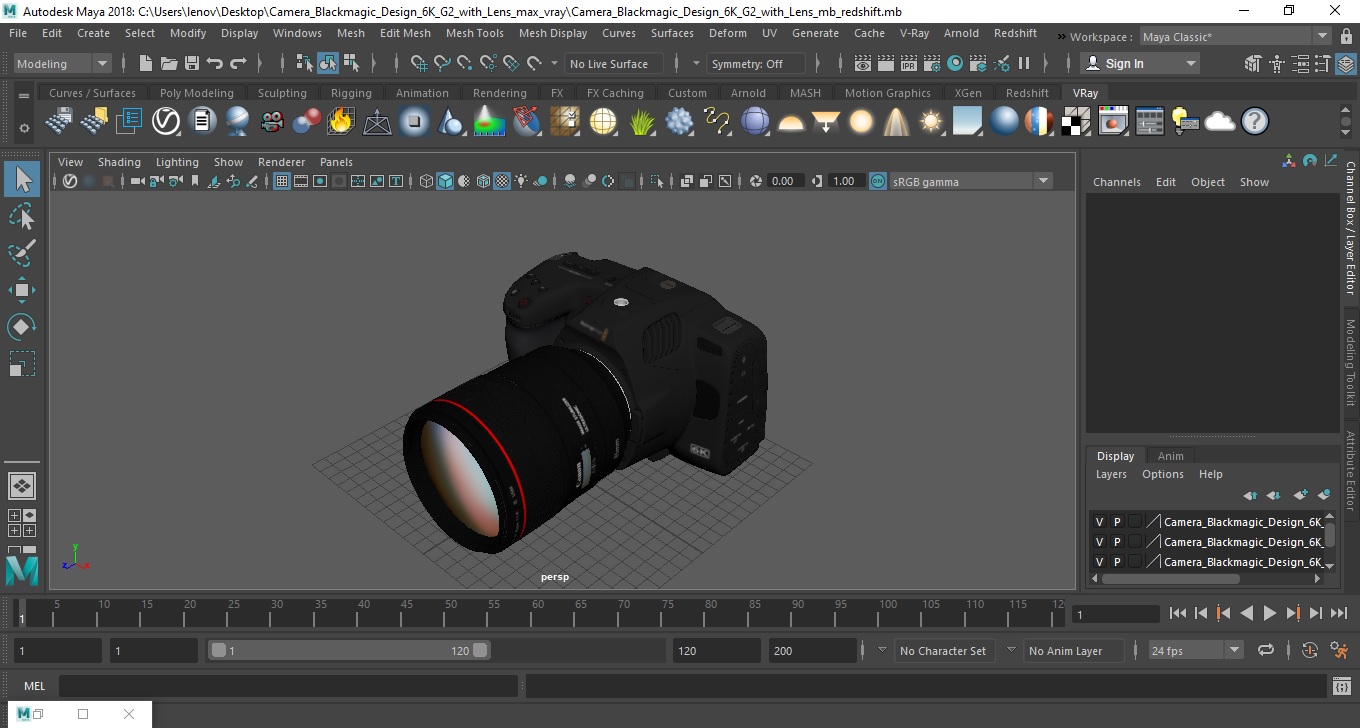
Task: Open the viewport Shading menu
Action: tap(119, 162)
